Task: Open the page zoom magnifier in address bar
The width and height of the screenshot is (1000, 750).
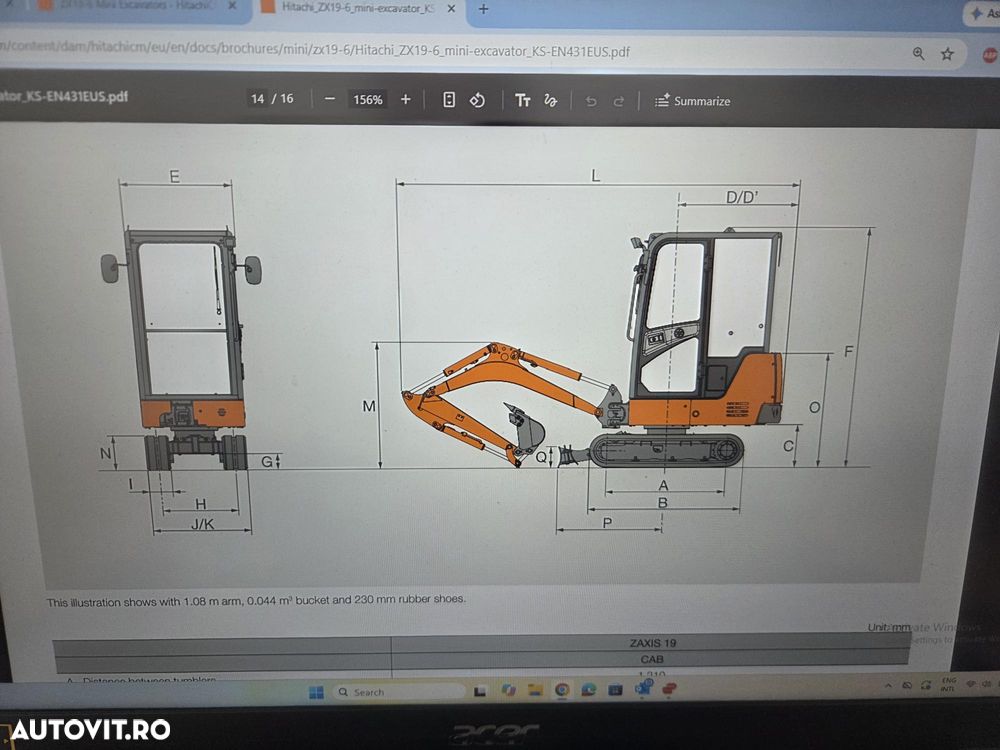Action: pos(918,54)
